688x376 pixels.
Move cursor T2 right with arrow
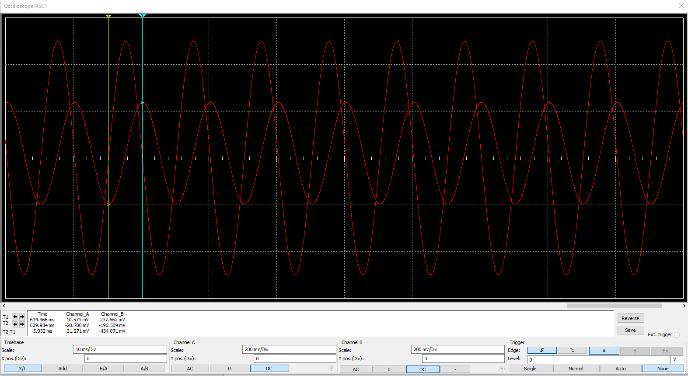coord(22,324)
